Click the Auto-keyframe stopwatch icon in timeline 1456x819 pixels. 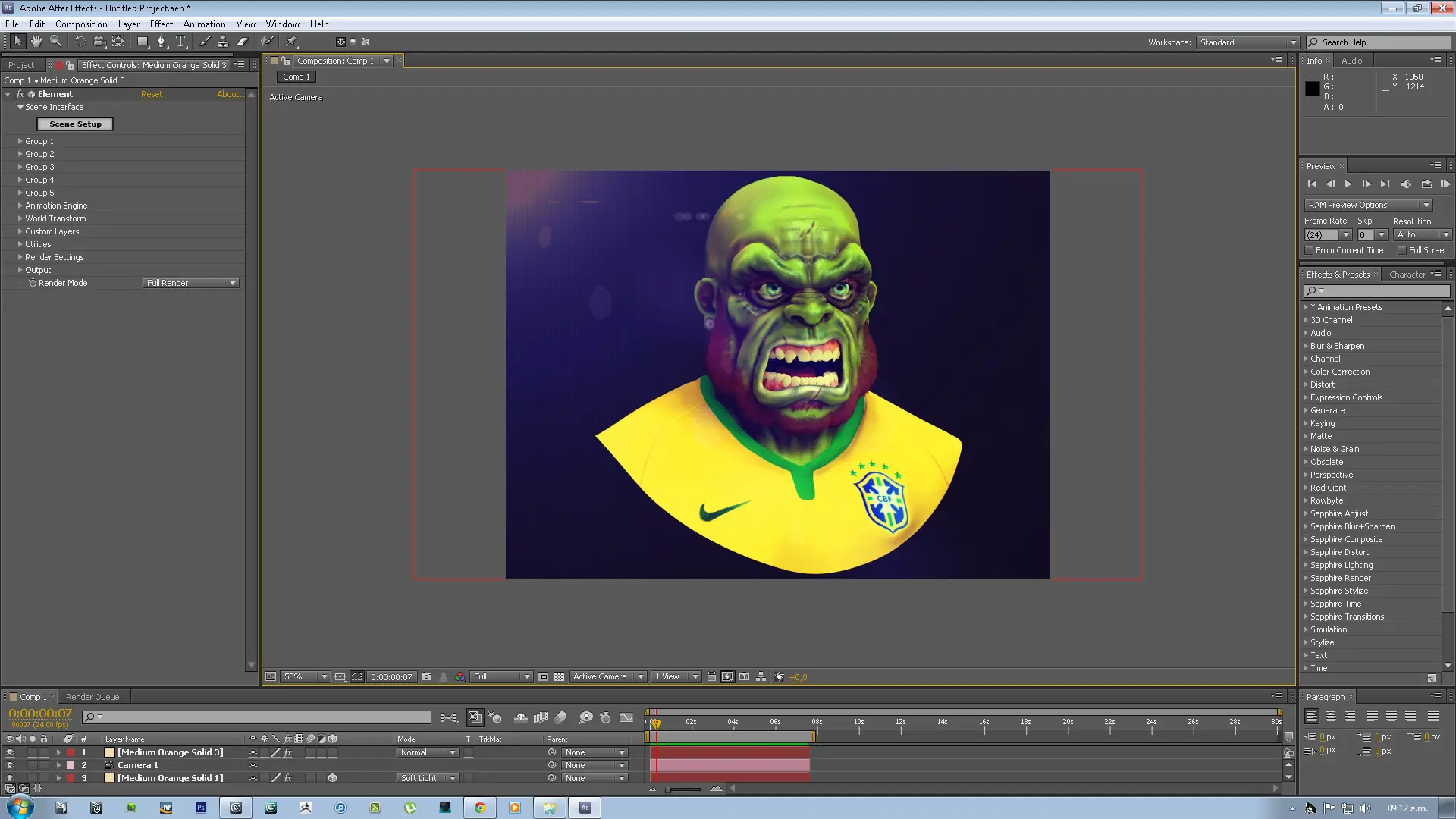605,717
